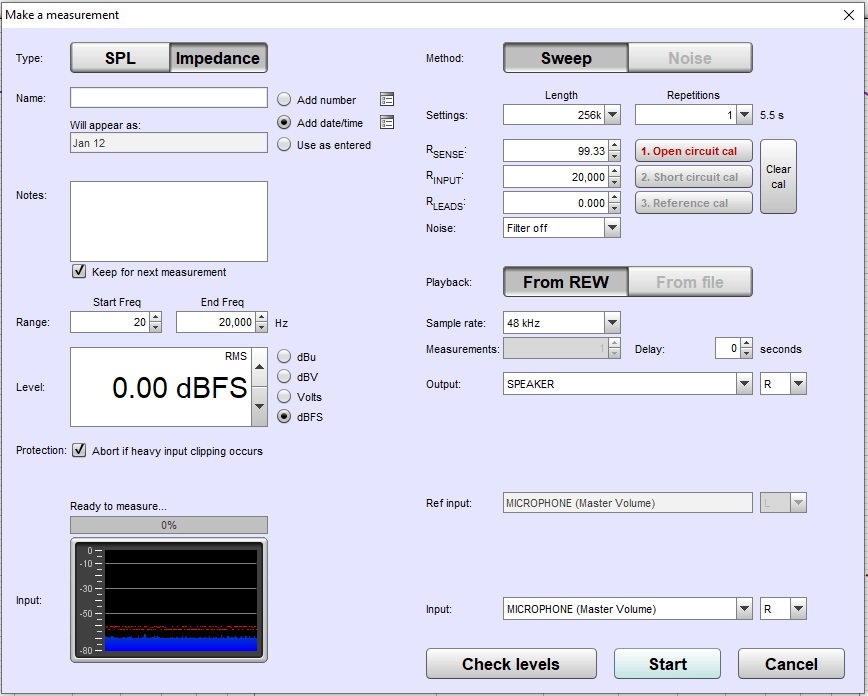This screenshot has width=868, height=696.
Task: Start the measurement
Action: 668,664
